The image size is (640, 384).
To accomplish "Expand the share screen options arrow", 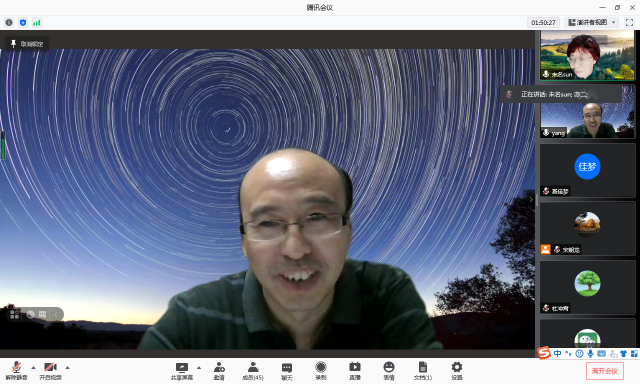I will 199,368.
